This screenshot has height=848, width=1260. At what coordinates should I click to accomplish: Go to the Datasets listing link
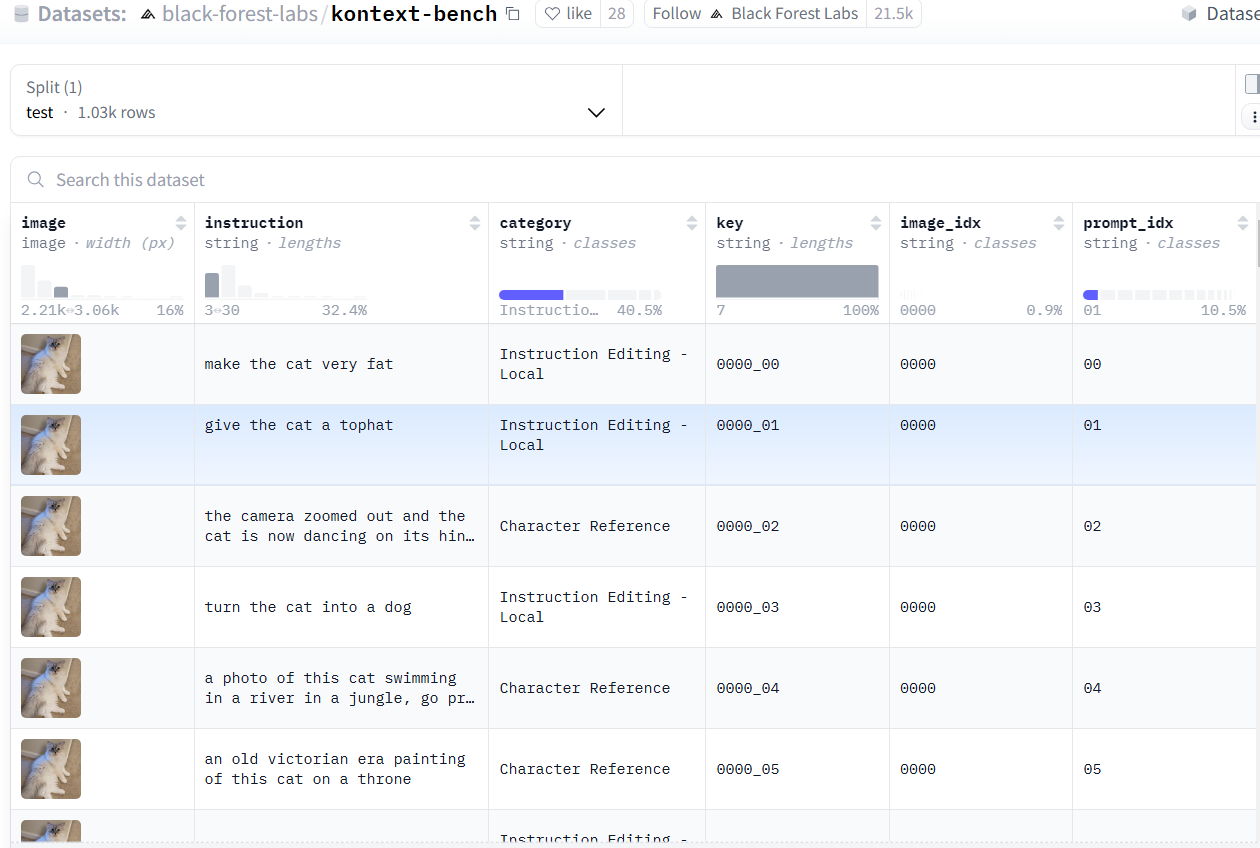click(x=82, y=14)
